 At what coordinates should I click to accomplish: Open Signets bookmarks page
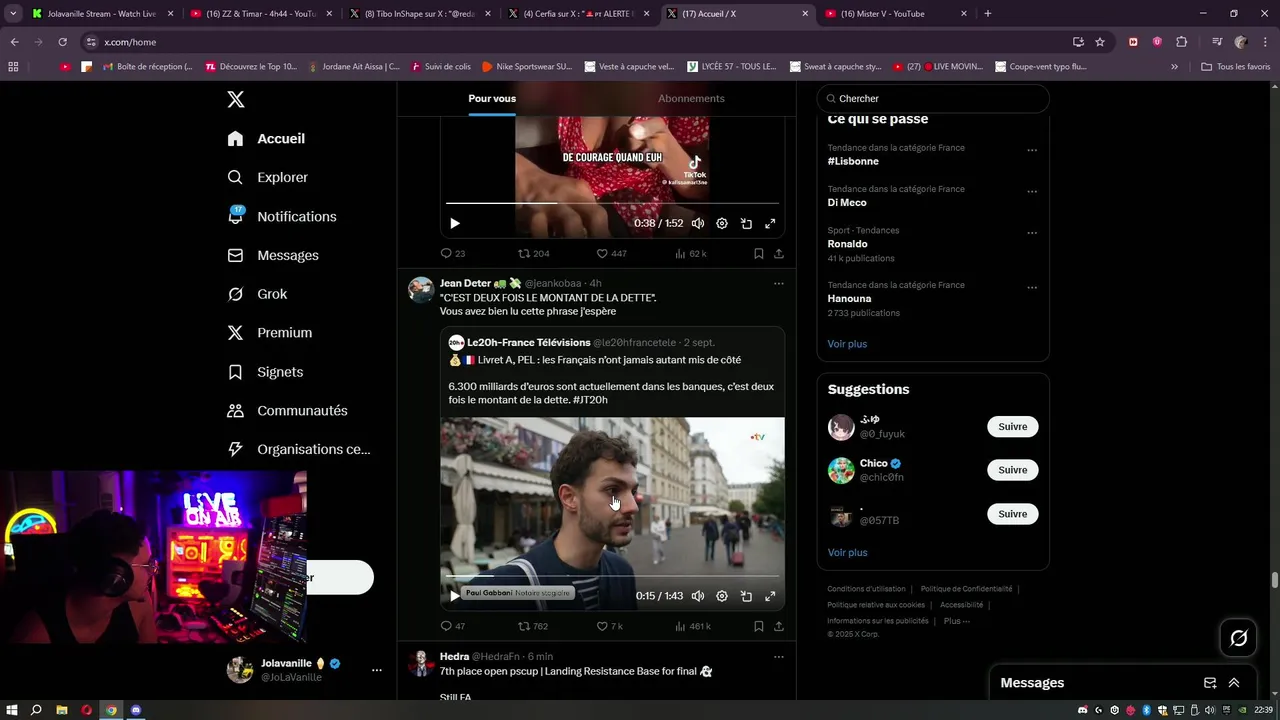pyautogui.click(x=265, y=372)
